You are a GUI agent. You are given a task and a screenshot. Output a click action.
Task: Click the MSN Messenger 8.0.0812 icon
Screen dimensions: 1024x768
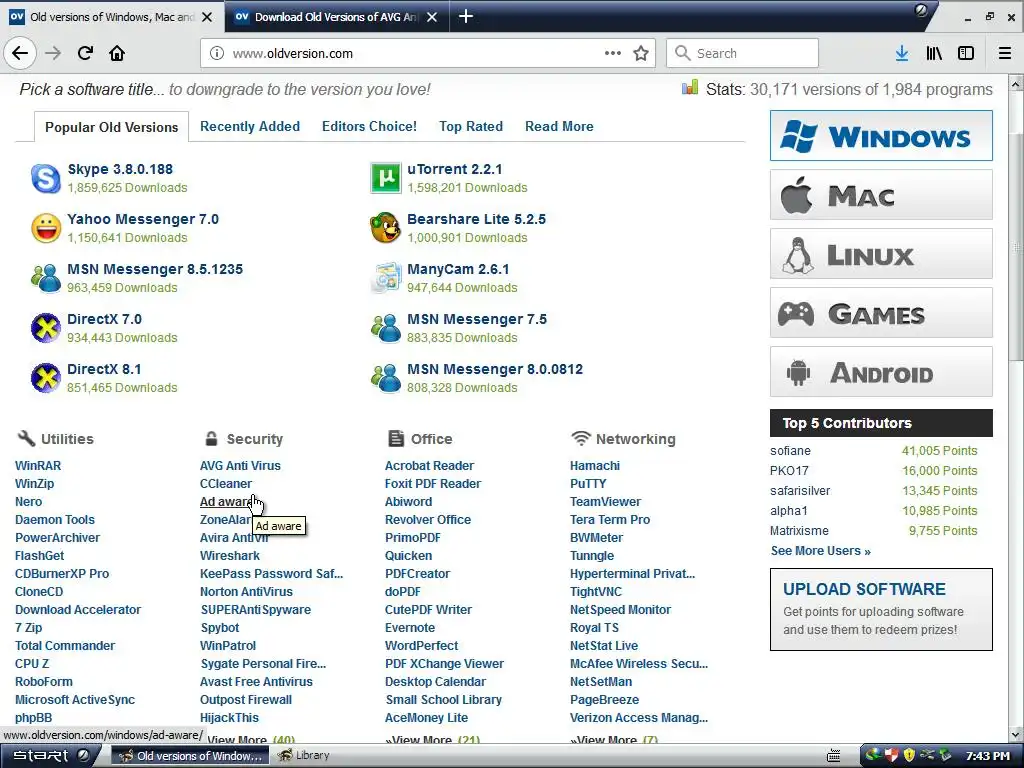385,378
